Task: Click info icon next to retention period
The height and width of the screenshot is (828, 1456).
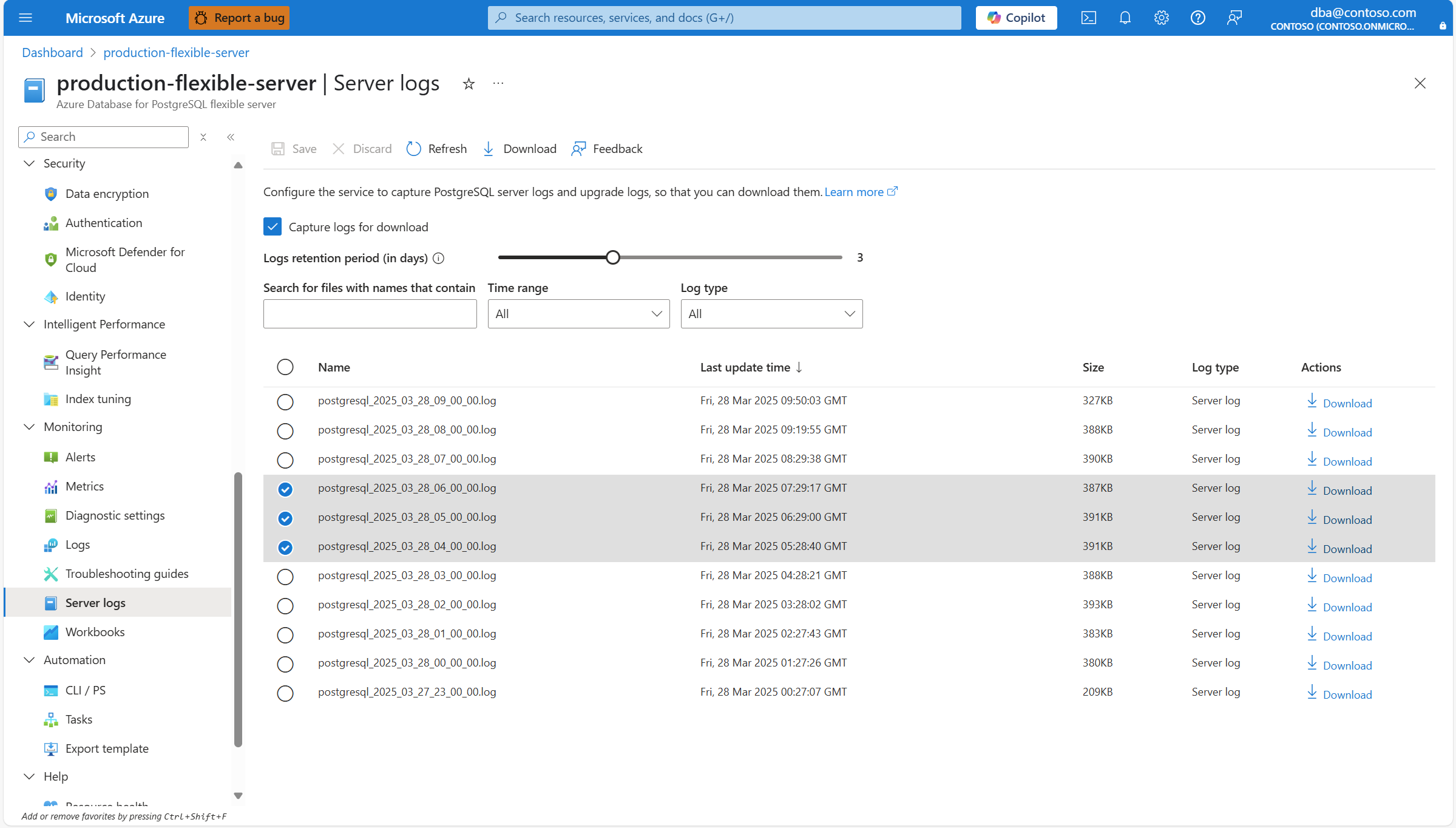Action: pos(438,259)
